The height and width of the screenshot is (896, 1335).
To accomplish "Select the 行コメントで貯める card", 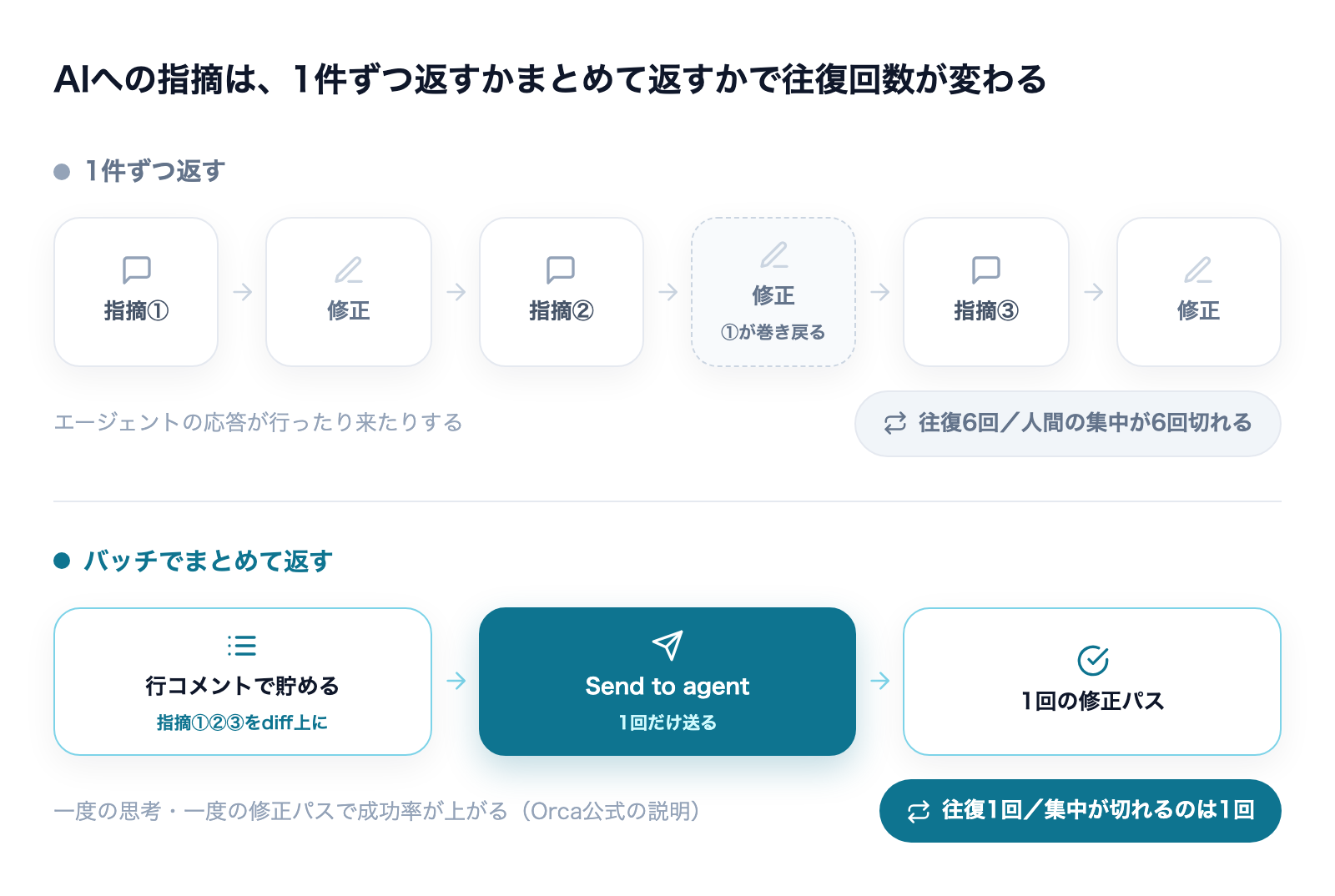I will [243, 682].
